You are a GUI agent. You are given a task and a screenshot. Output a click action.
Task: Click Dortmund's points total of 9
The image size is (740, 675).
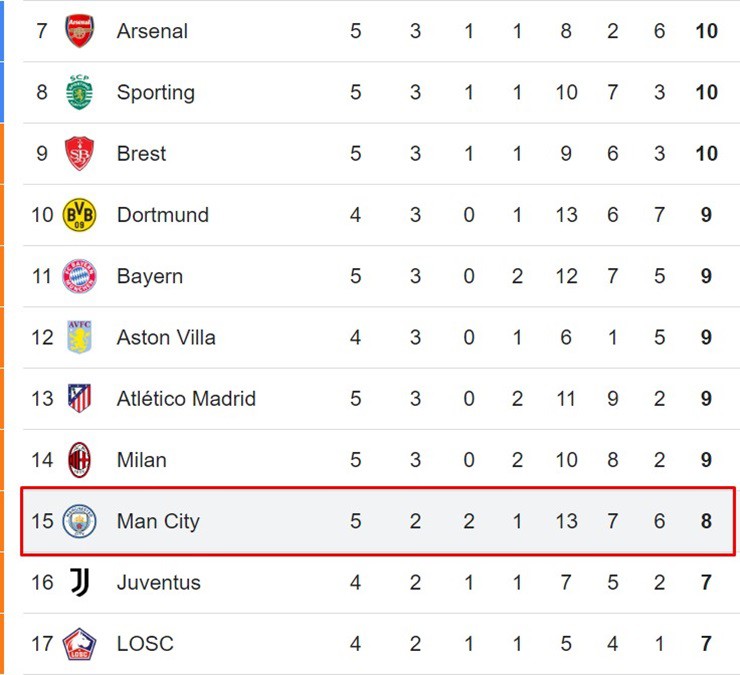(x=706, y=215)
